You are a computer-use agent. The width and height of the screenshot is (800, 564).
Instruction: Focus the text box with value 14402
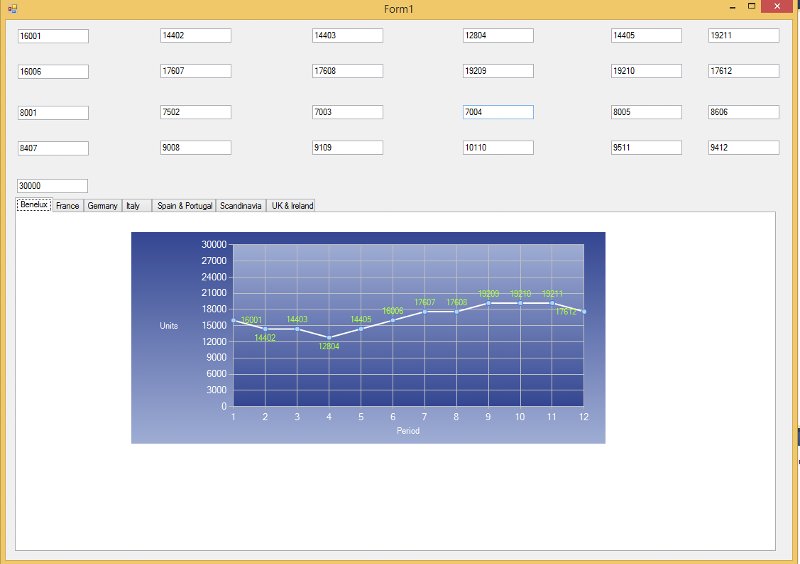tap(195, 36)
